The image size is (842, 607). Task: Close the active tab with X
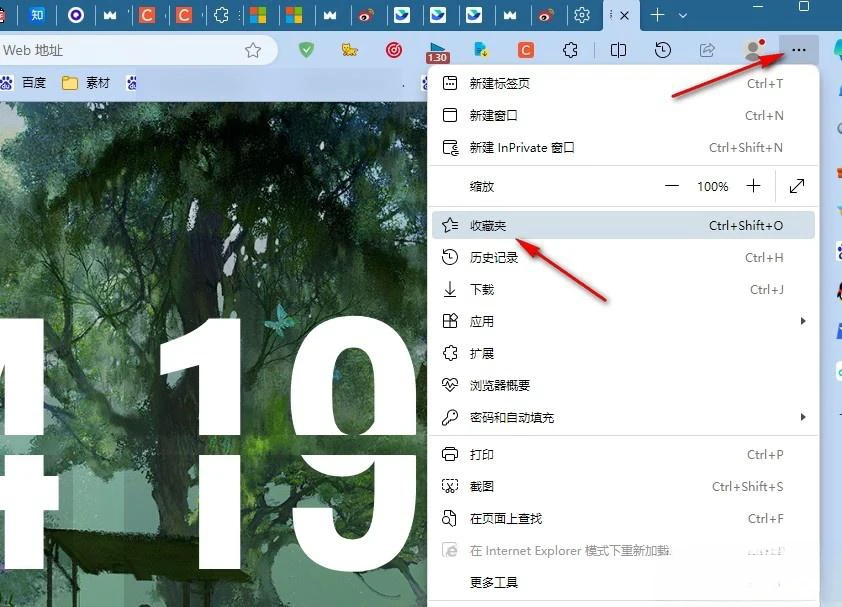point(624,16)
